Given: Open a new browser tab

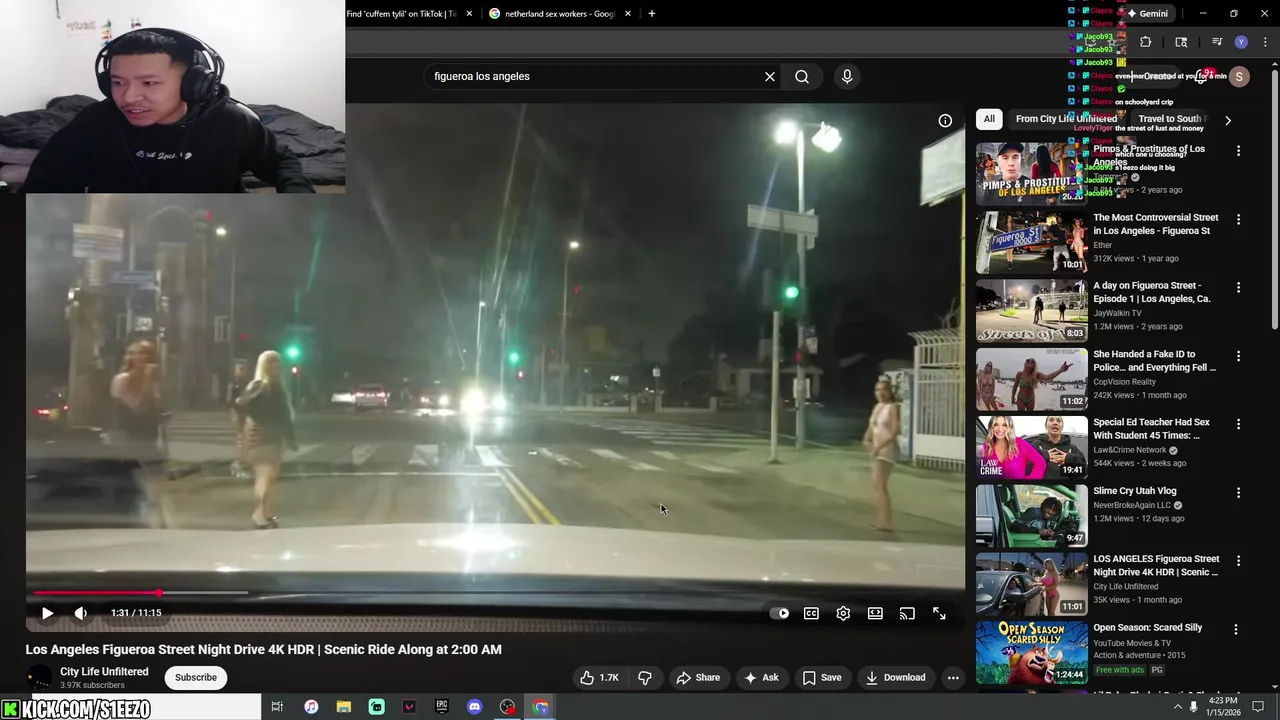Looking at the screenshot, I should (x=652, y=14).
